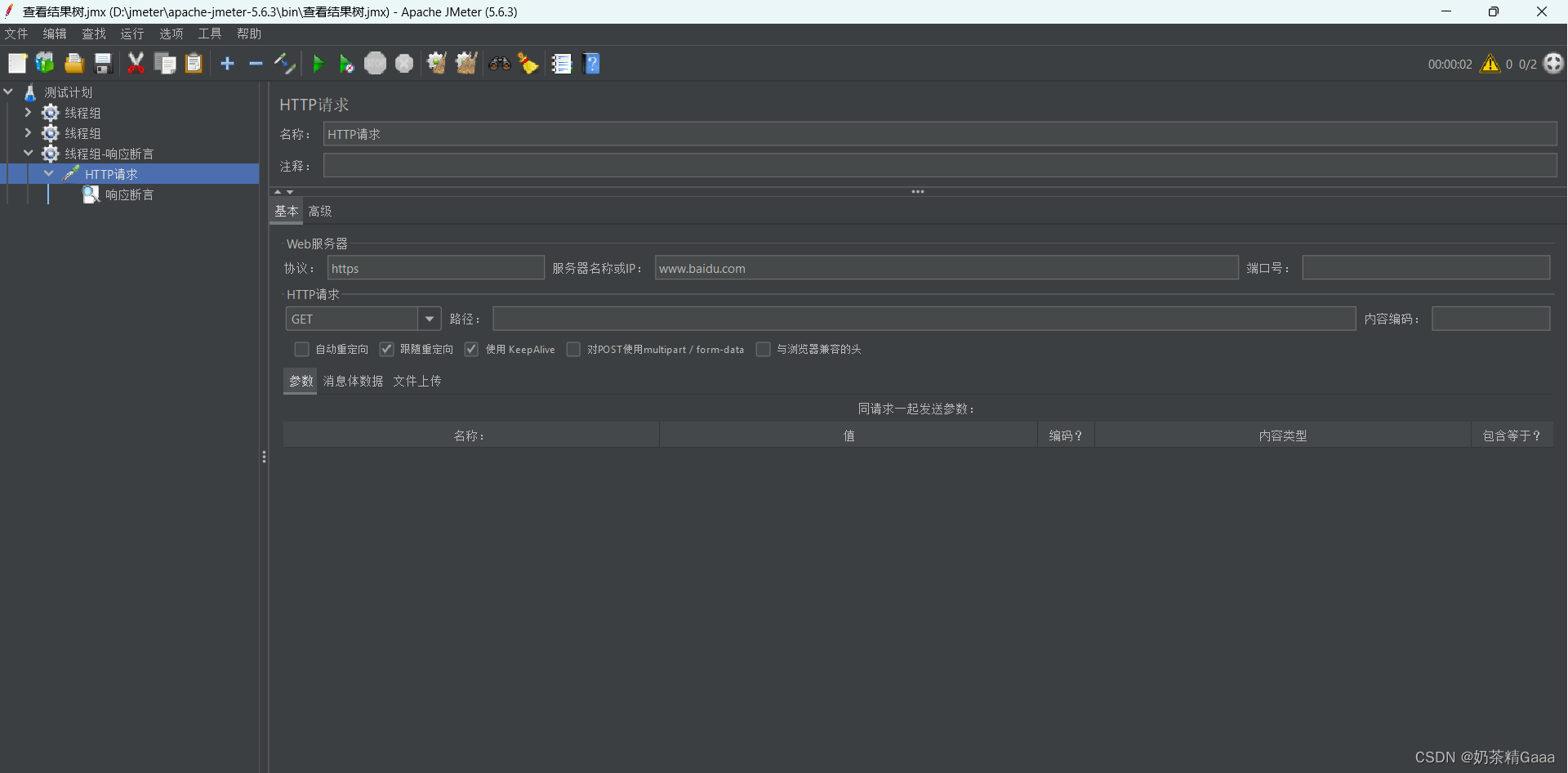Expand the second 线程组 node
This screenshot has height=773, width=1568.
[28, 133]
